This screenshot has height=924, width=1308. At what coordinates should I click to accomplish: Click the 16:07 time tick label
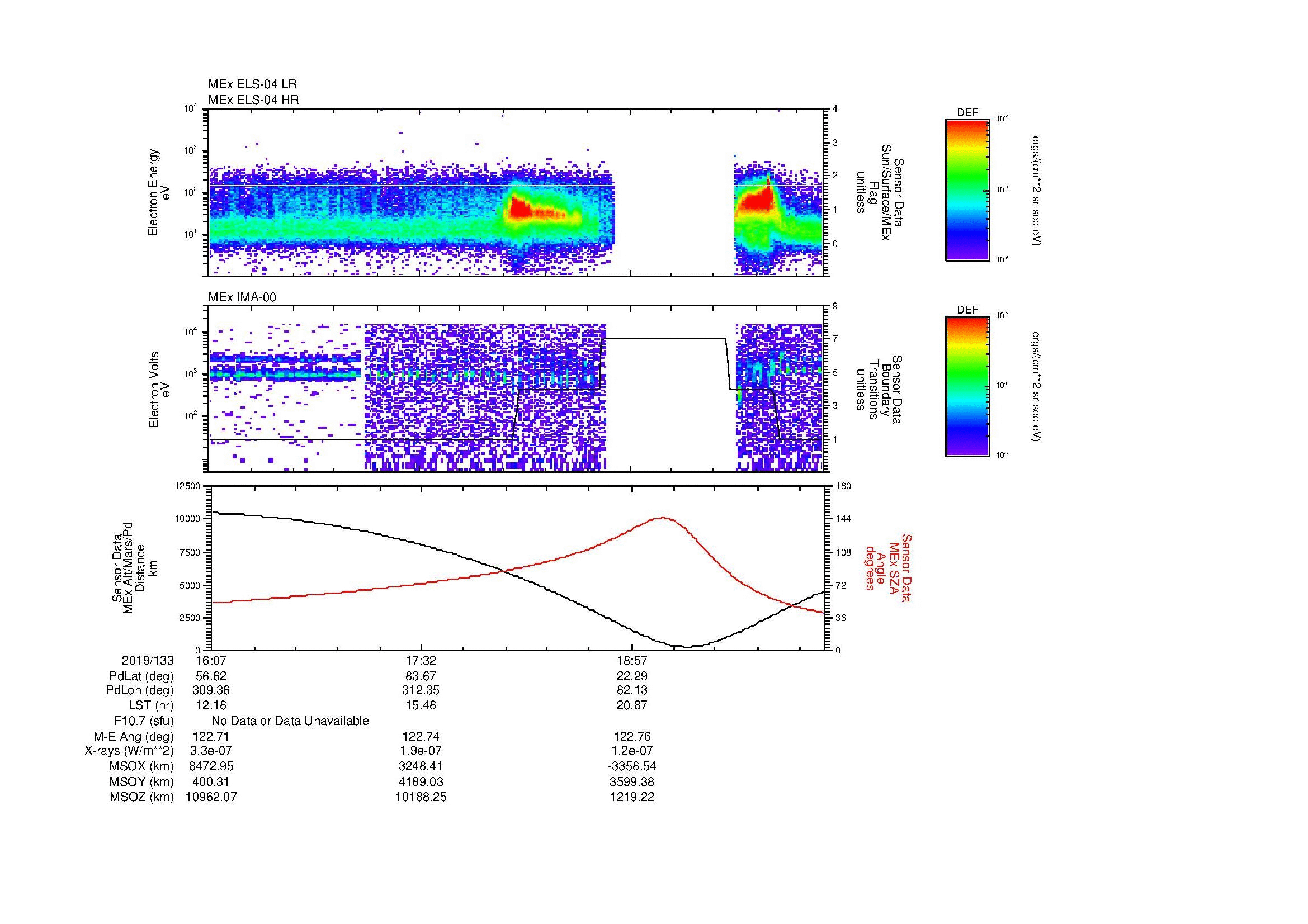coord(211,660)
